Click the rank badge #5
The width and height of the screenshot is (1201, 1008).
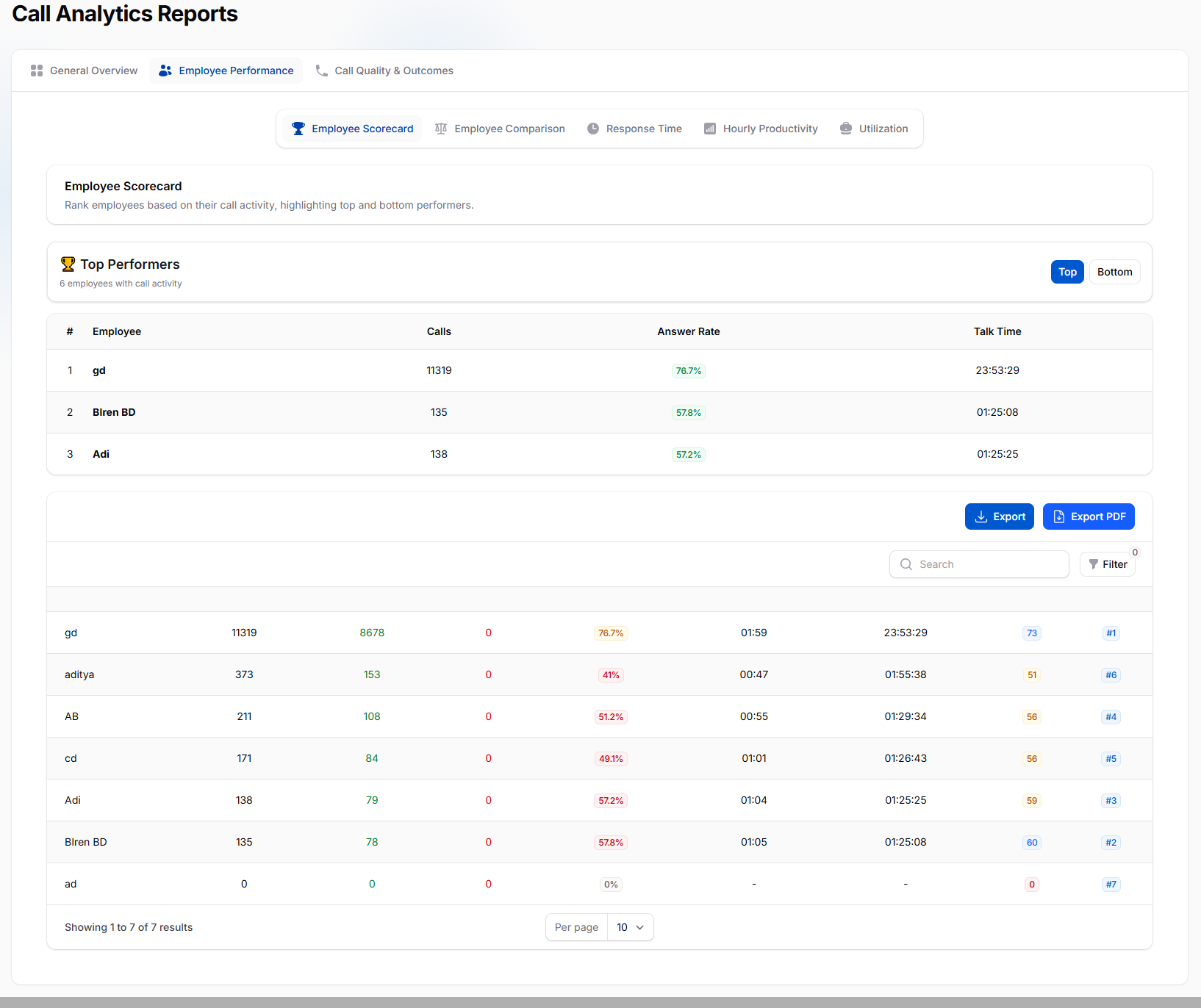click(1111, 759)
